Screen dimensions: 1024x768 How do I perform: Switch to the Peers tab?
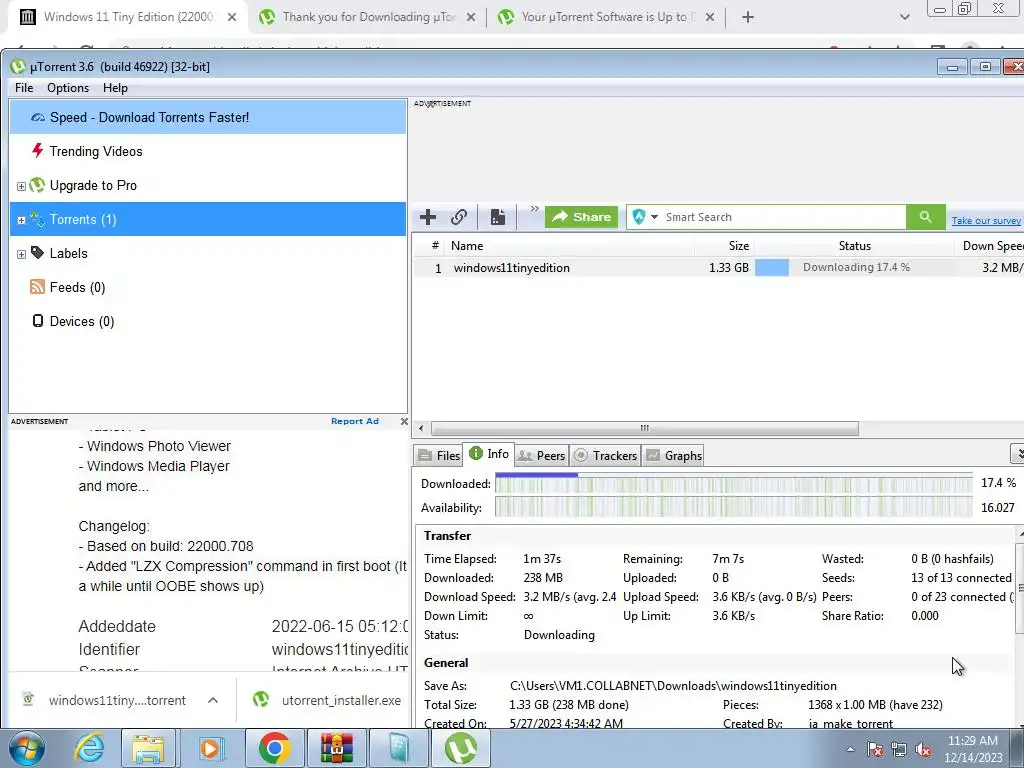click(541, 456)
